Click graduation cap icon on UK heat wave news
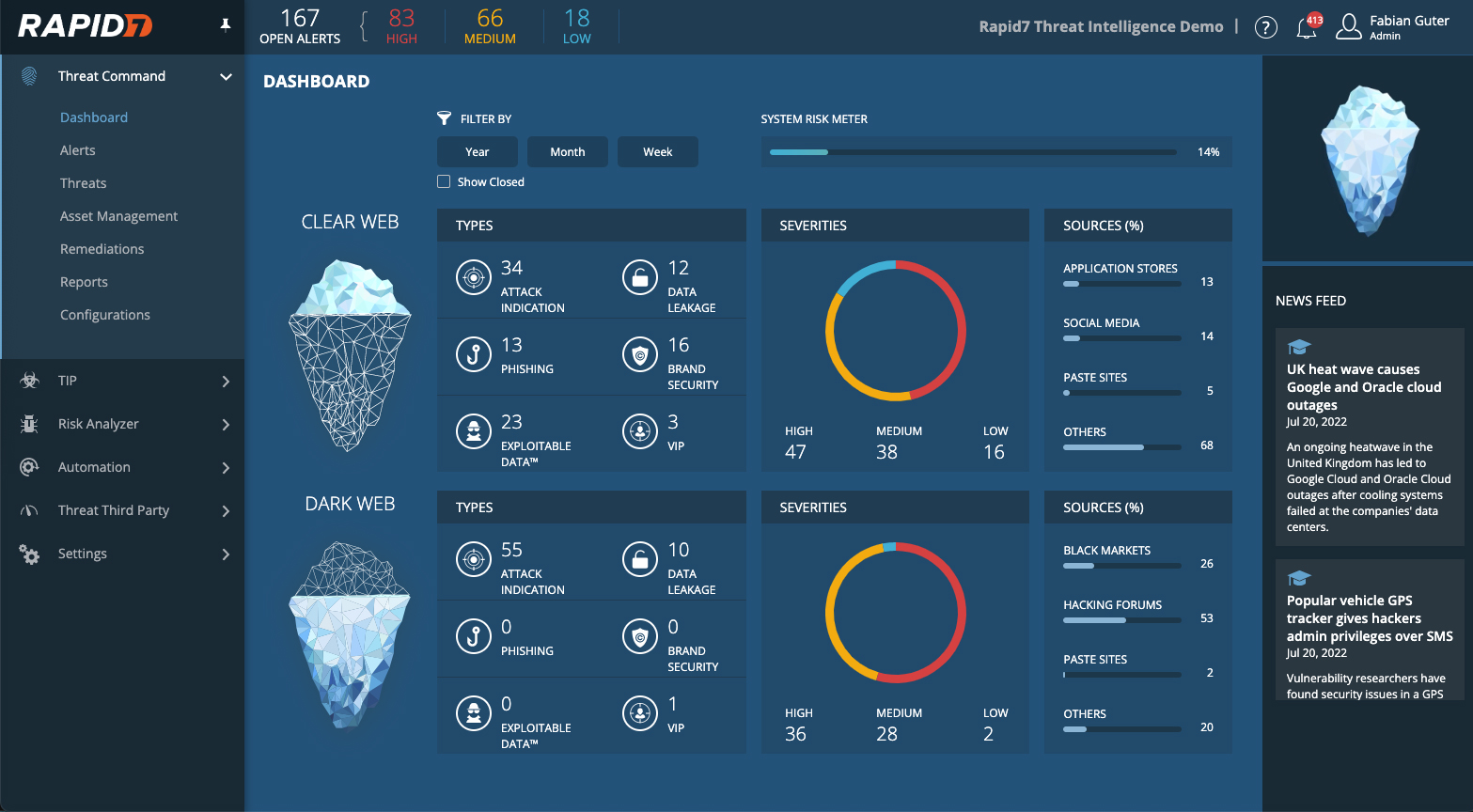Viewport: 1473px width, 812px height. (1299, 347)
